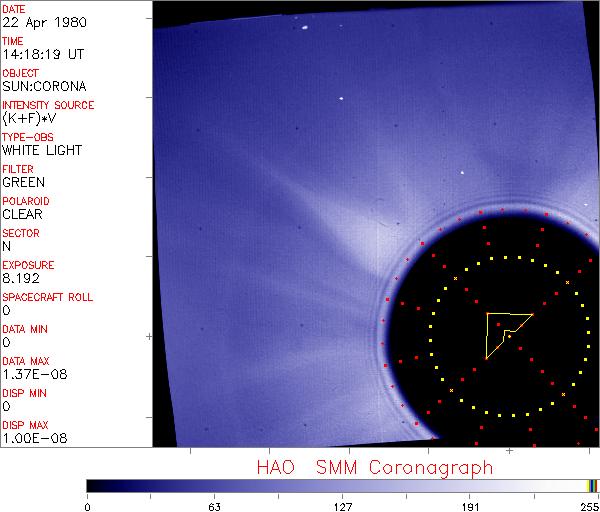
Task: Click the yellow-blue end of the color bar
Action: [x=593, y=485]
